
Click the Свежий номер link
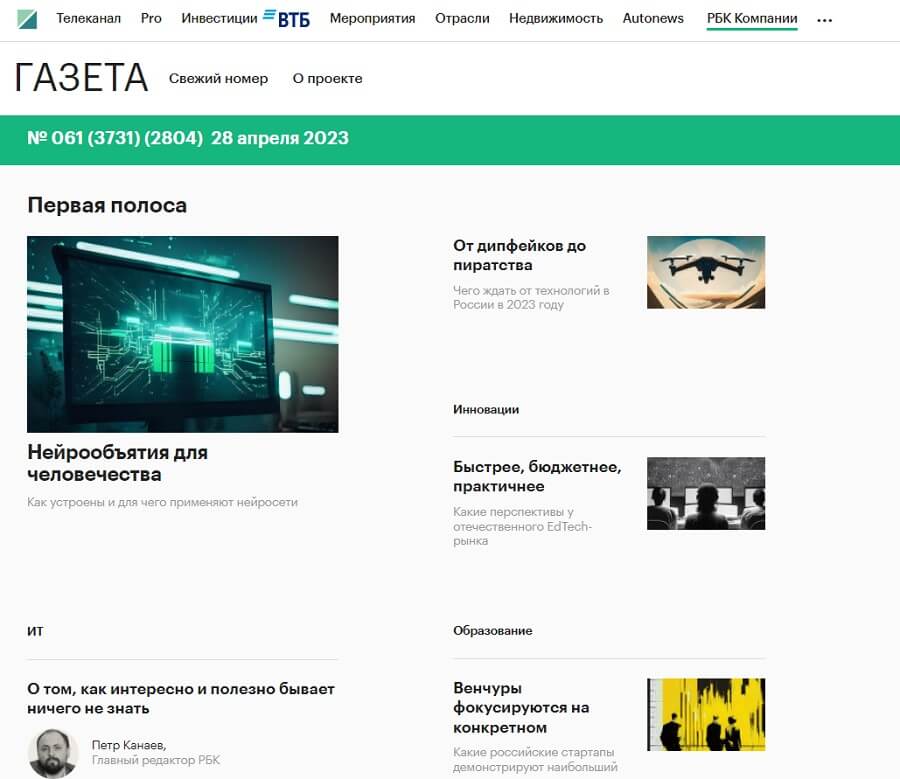pos(220,78)
